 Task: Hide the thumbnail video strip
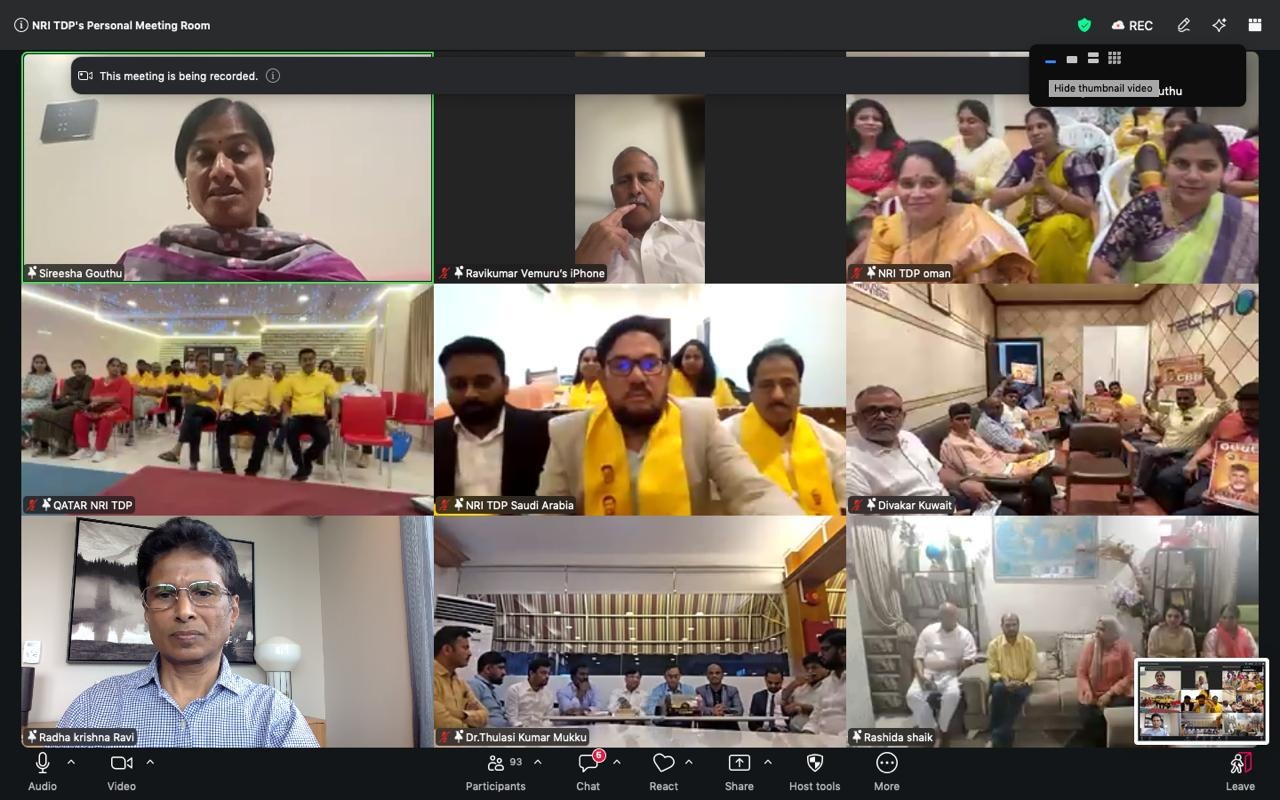(1050, 60)
